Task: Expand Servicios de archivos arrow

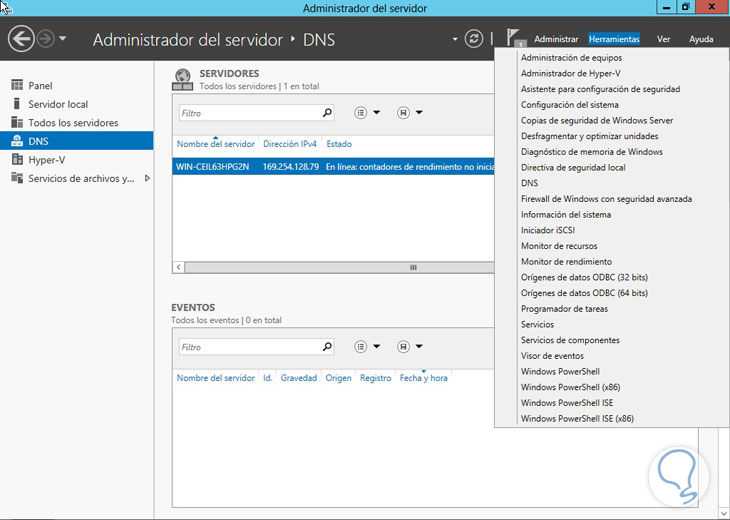Action: [147, 178]
